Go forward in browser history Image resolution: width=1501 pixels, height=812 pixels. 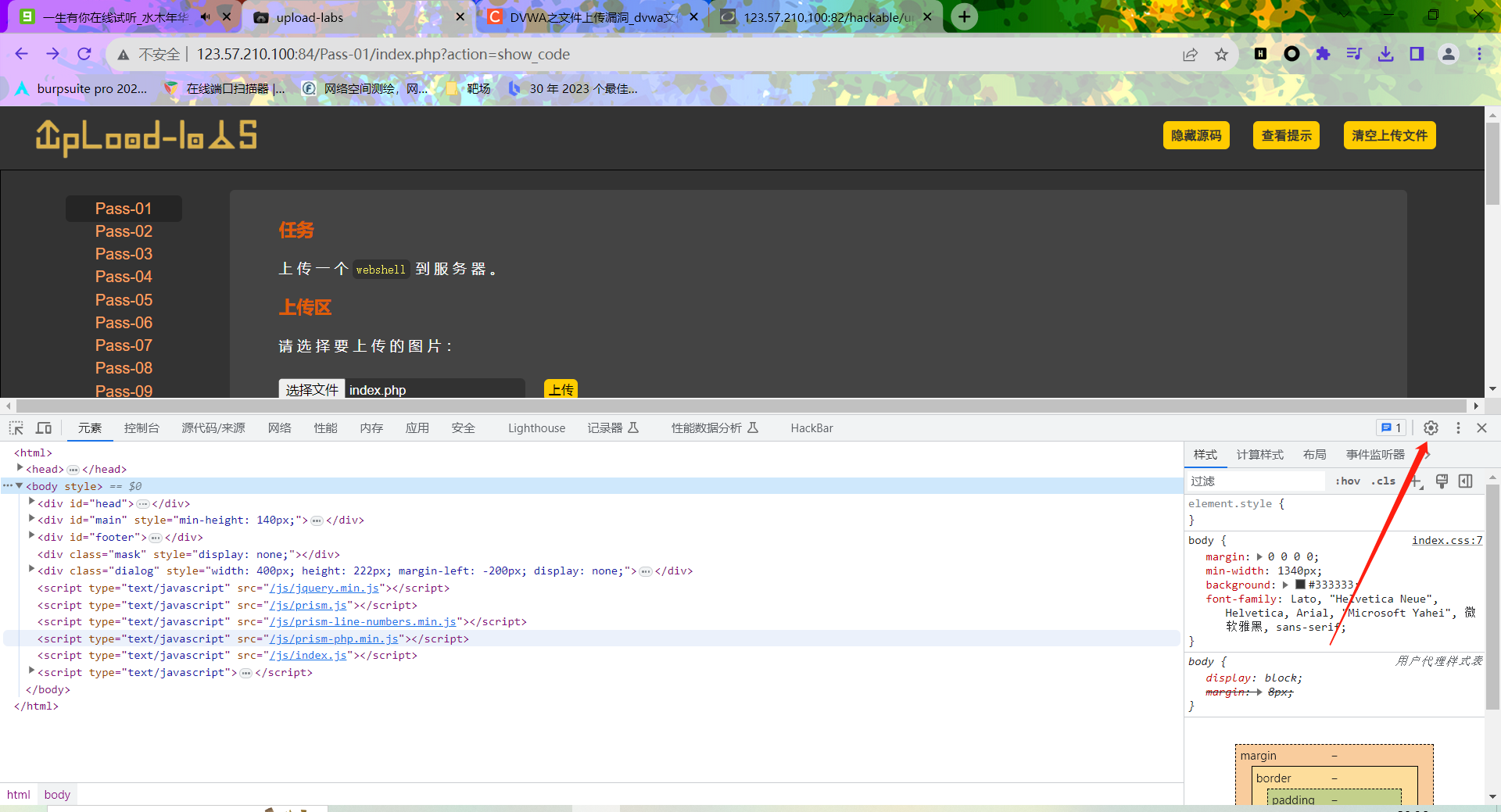pyautogui.click(x=52, y=54)
